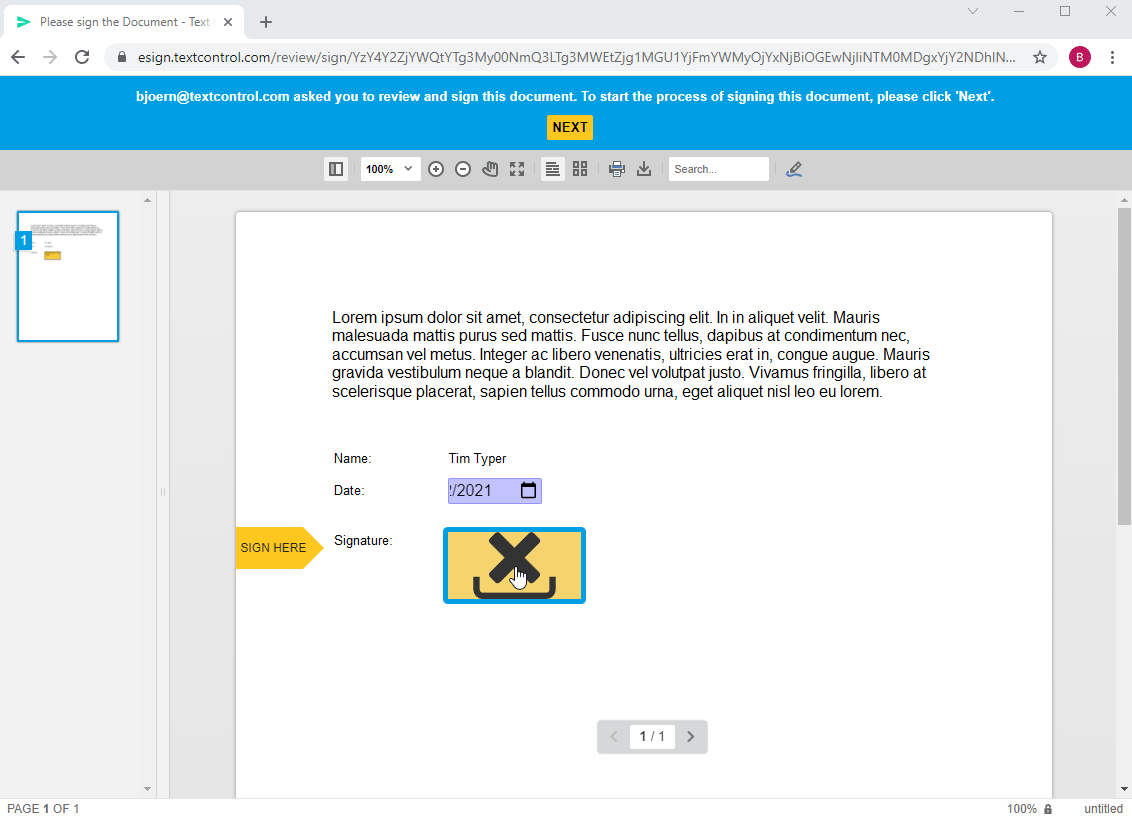Click the yellow signature box
Image resolution: width=1132 pixels, height=819 pixels.
(514, 566)
